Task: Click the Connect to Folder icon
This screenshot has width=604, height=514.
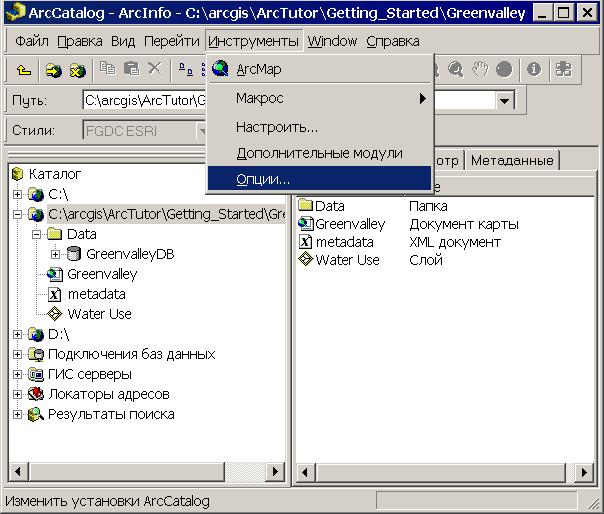Action: coord(54,70)
